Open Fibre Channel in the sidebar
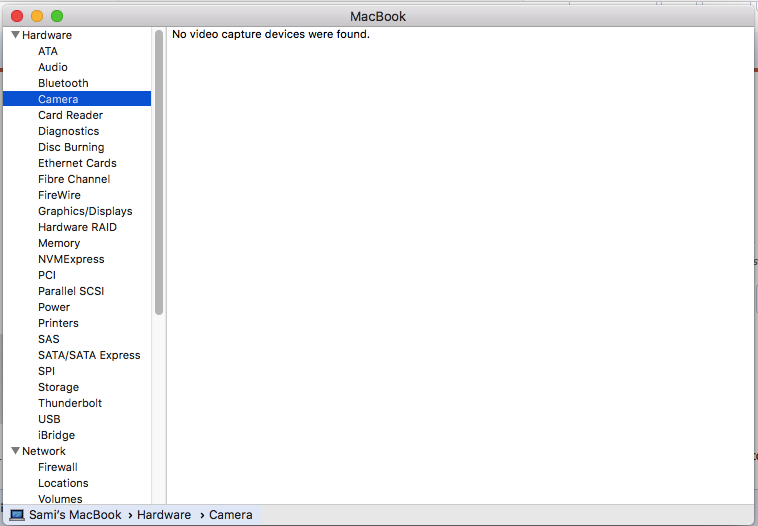 (74, 179)
